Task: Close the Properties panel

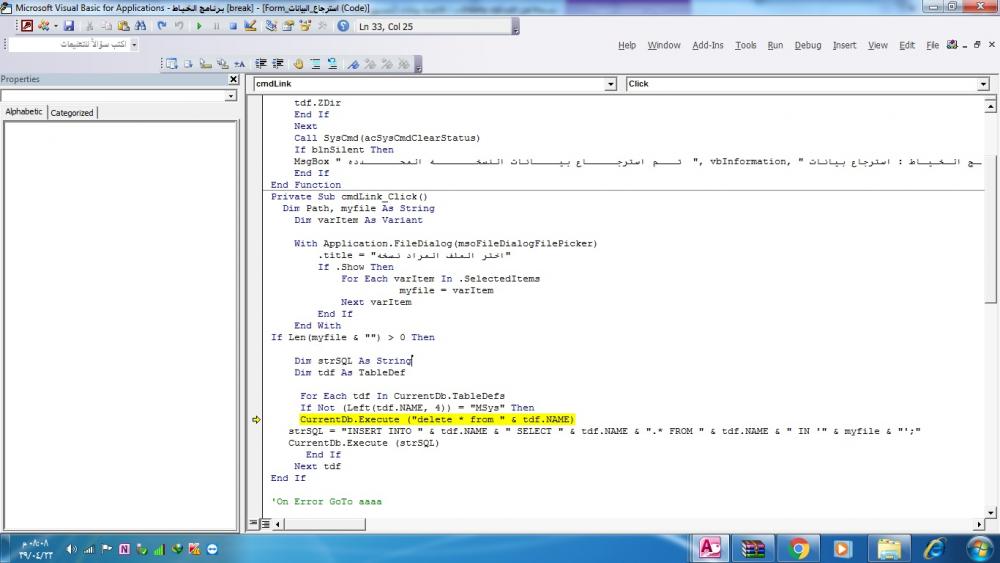Action: (x=233, y=79)
